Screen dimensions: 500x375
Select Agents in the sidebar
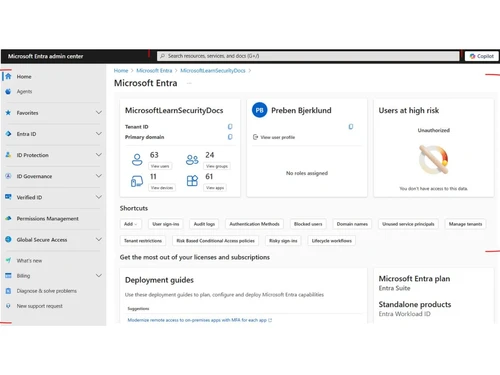point(24,91)
